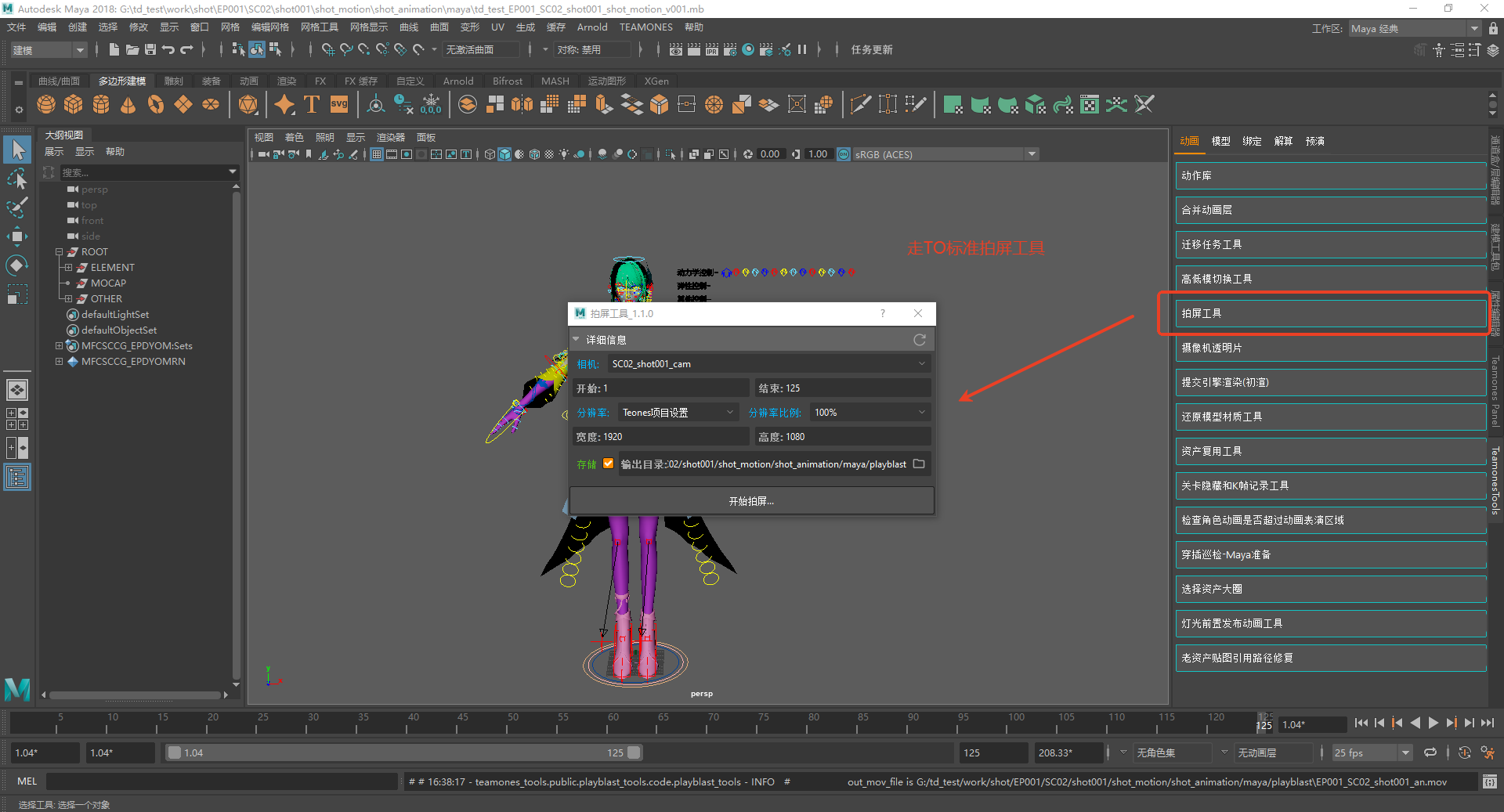This screenshot has width=1504, height=812.
Task: Switch to the 绑定 panel tab
Action: point(1252,141)
